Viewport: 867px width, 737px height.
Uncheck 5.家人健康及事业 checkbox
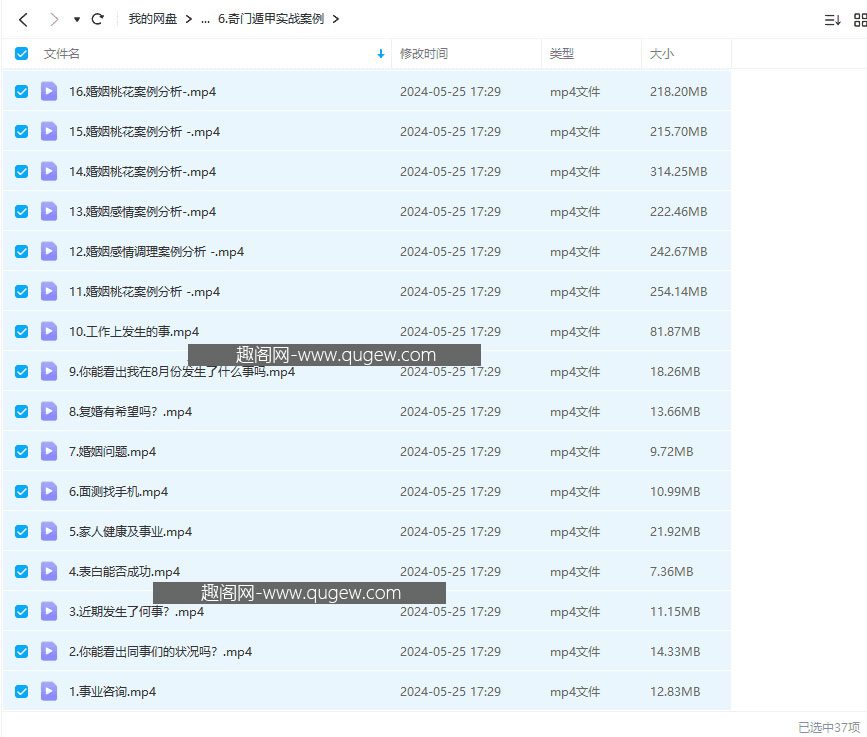[x=22, y=531]
